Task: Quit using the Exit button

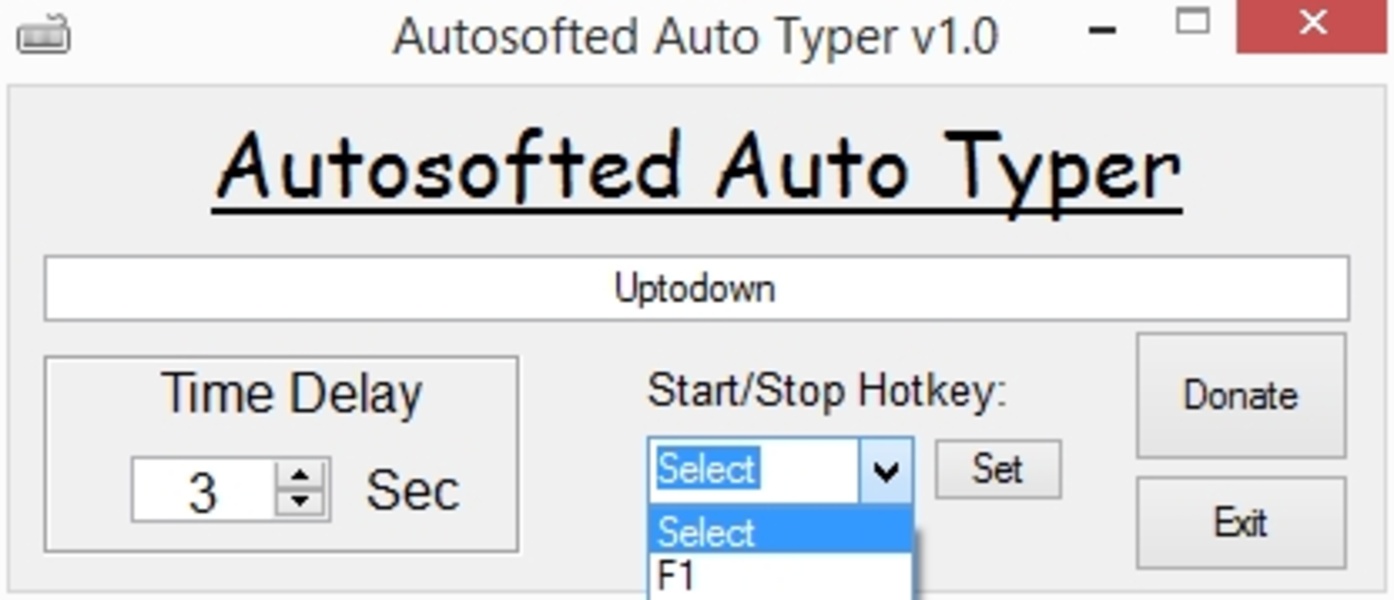Action: (1241, 522)
